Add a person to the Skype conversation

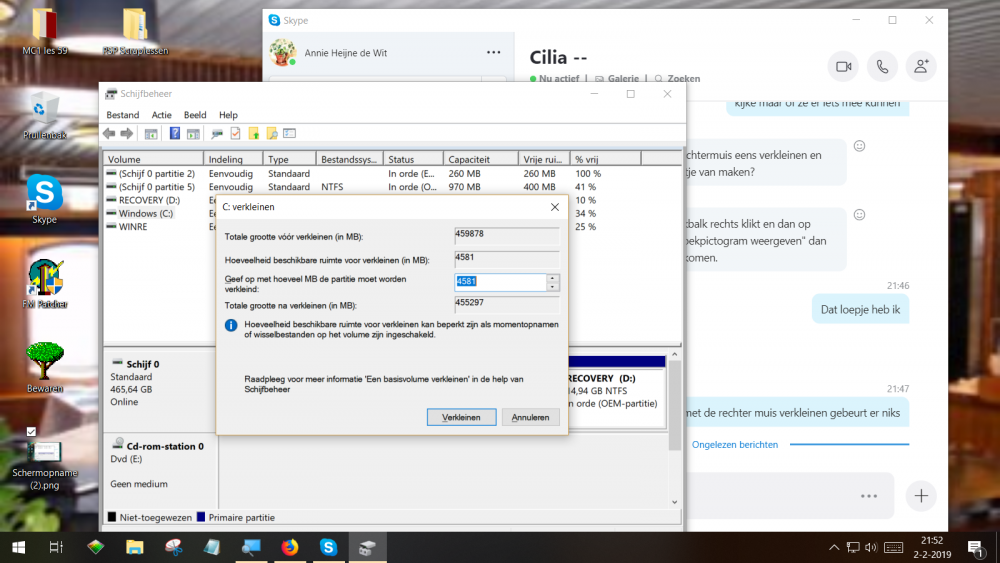click(921, 66)
